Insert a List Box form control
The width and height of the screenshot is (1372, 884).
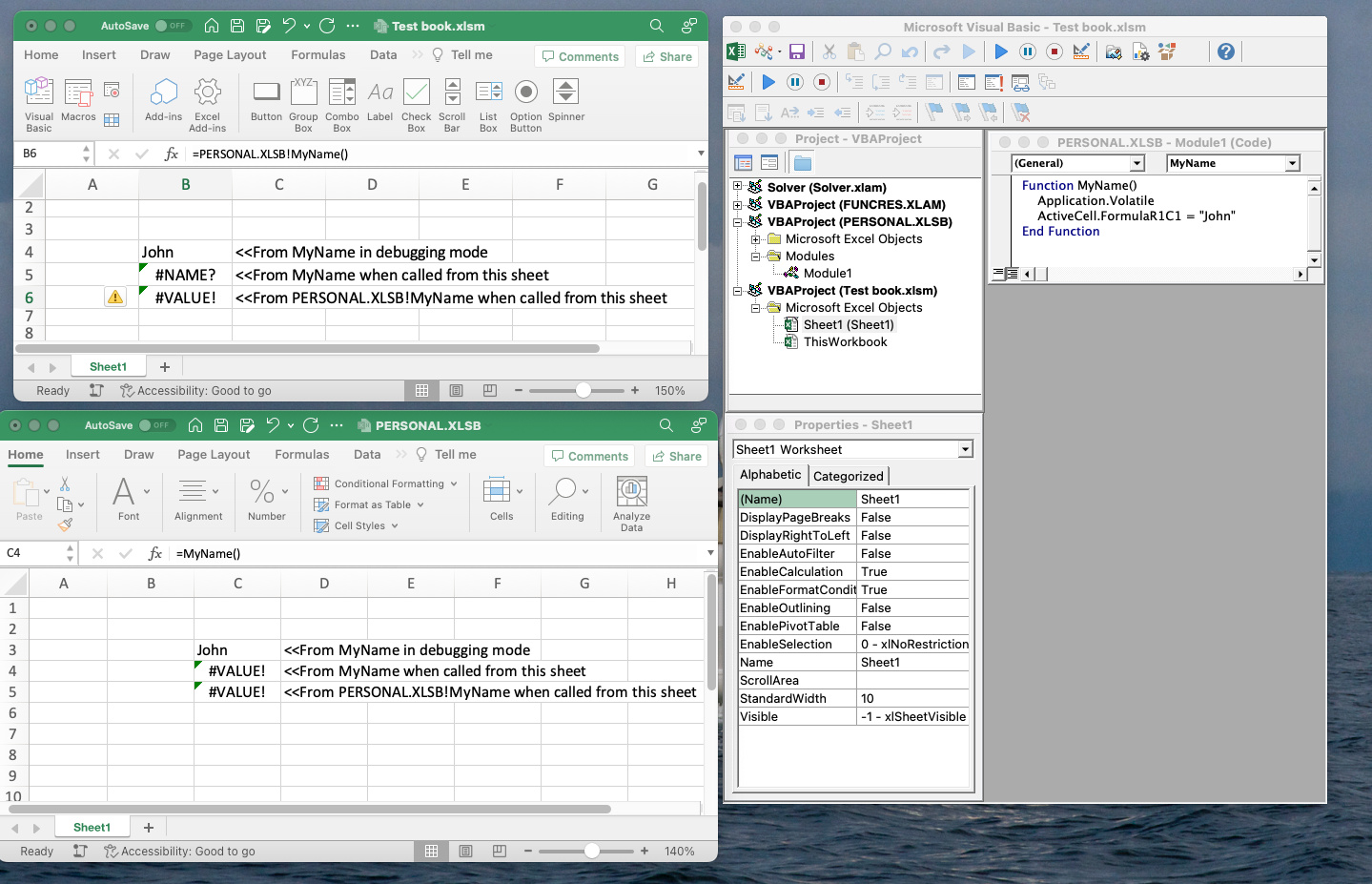tap(488, 104)
